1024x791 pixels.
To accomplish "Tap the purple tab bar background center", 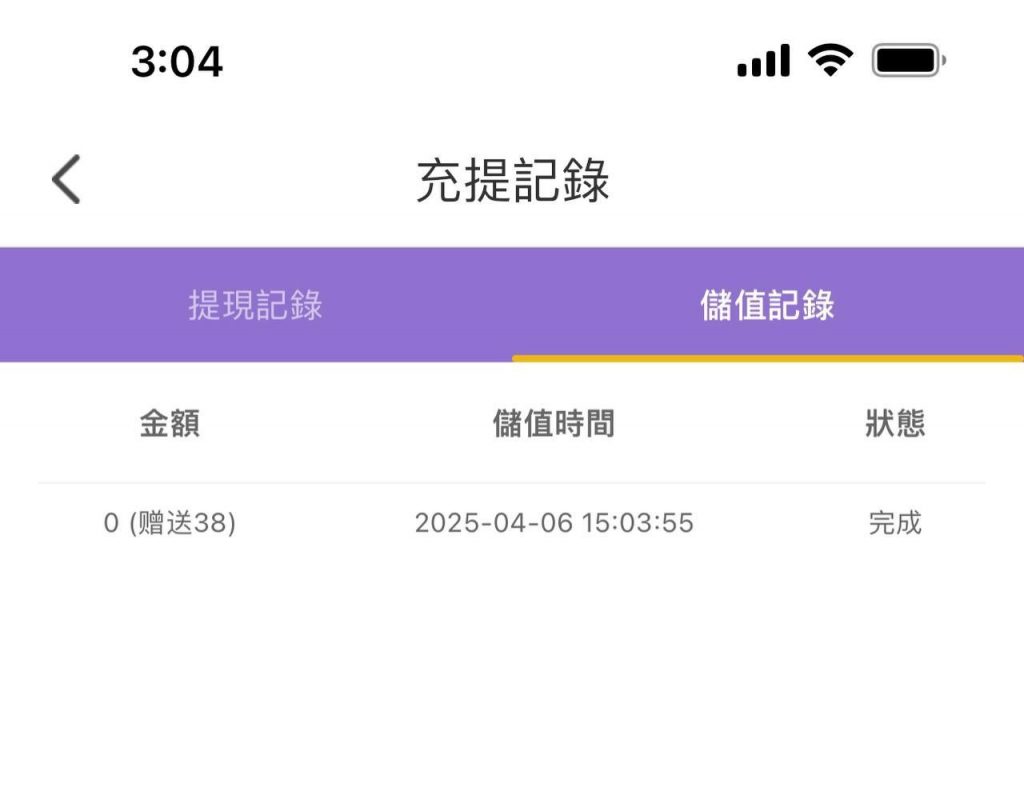I will [x=512, y=305].
